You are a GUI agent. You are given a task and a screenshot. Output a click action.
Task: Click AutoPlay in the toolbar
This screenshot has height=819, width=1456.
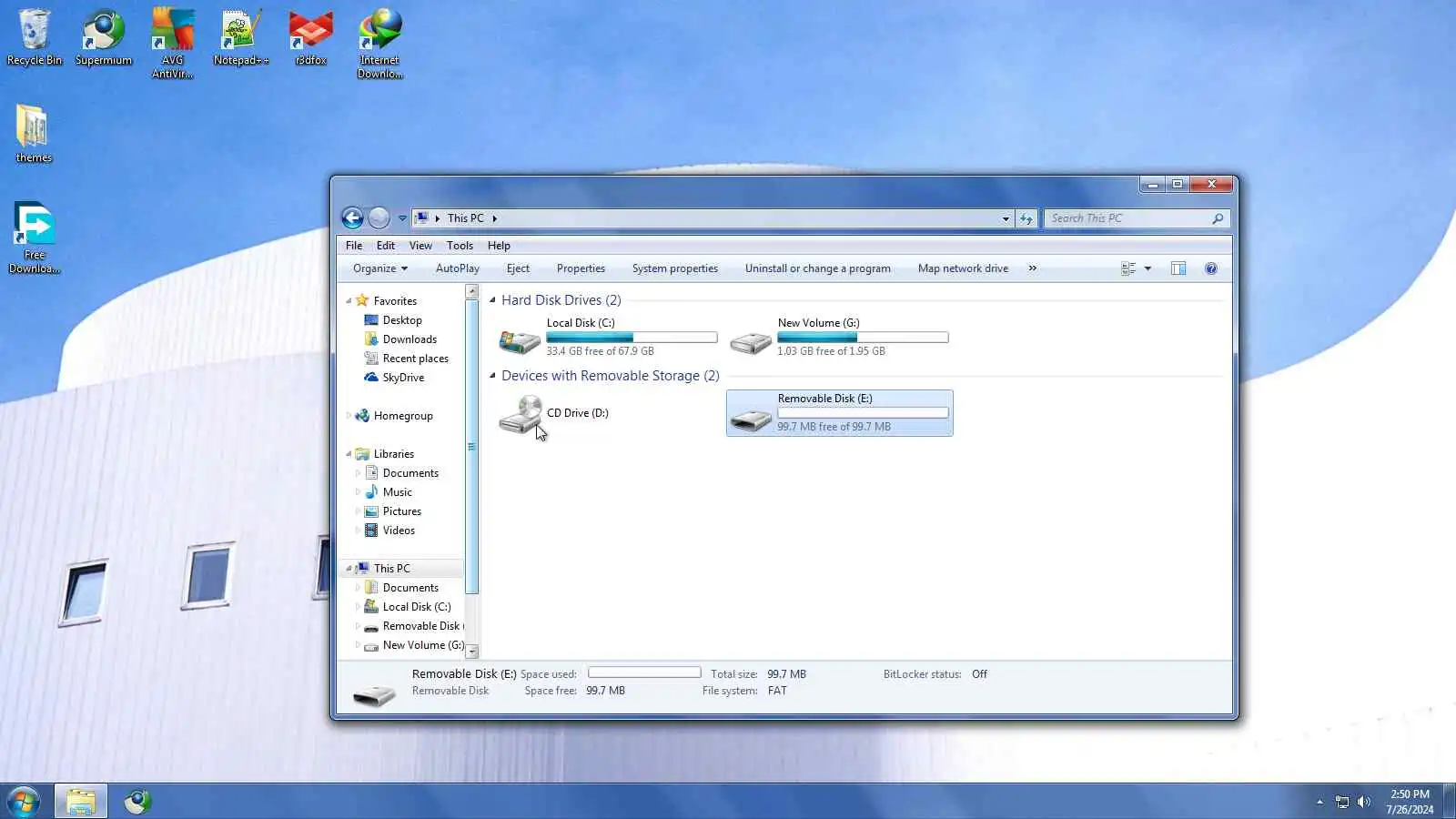coord(458,268)
